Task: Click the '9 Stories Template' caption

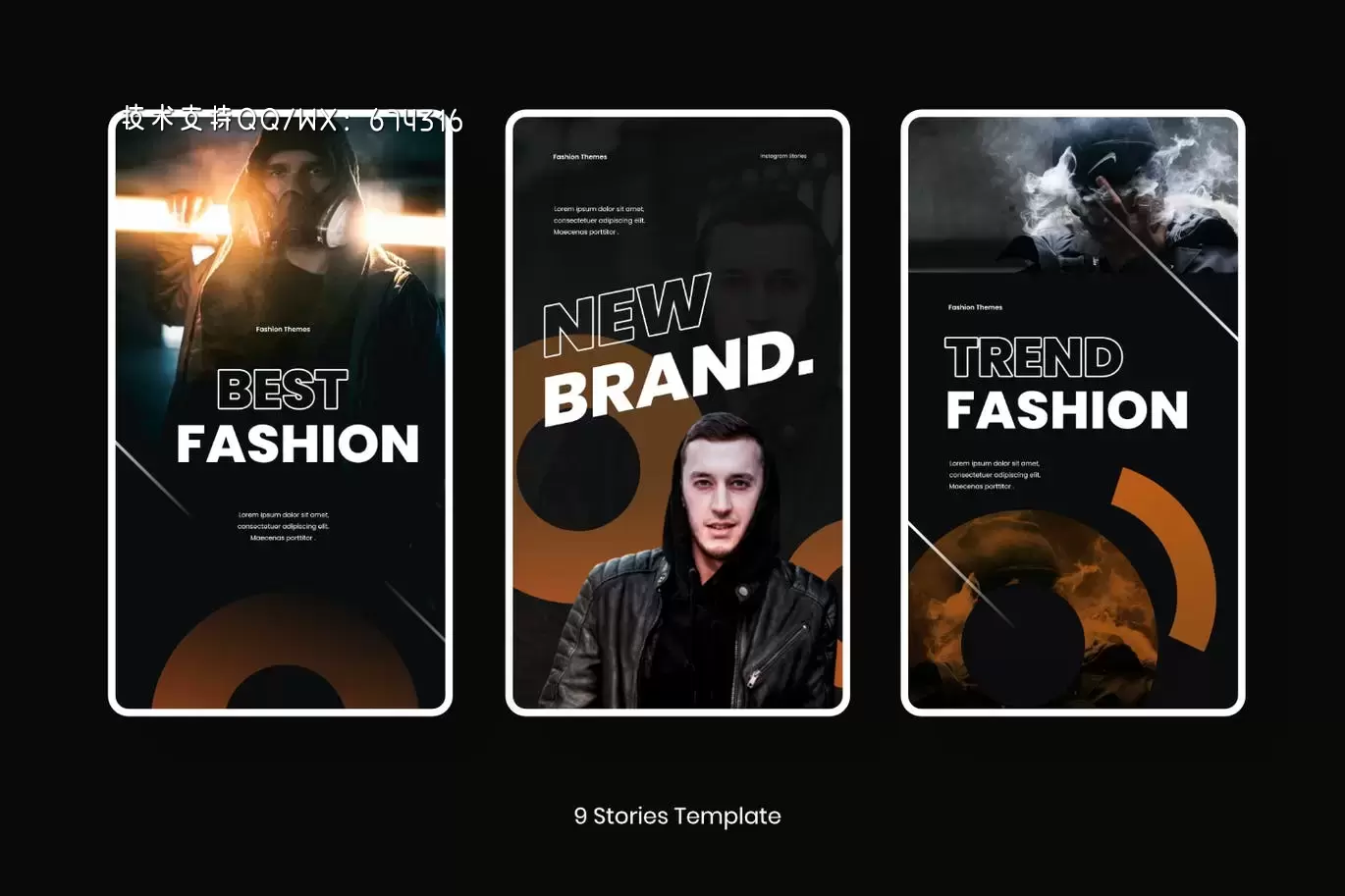Action: [677, 816]
